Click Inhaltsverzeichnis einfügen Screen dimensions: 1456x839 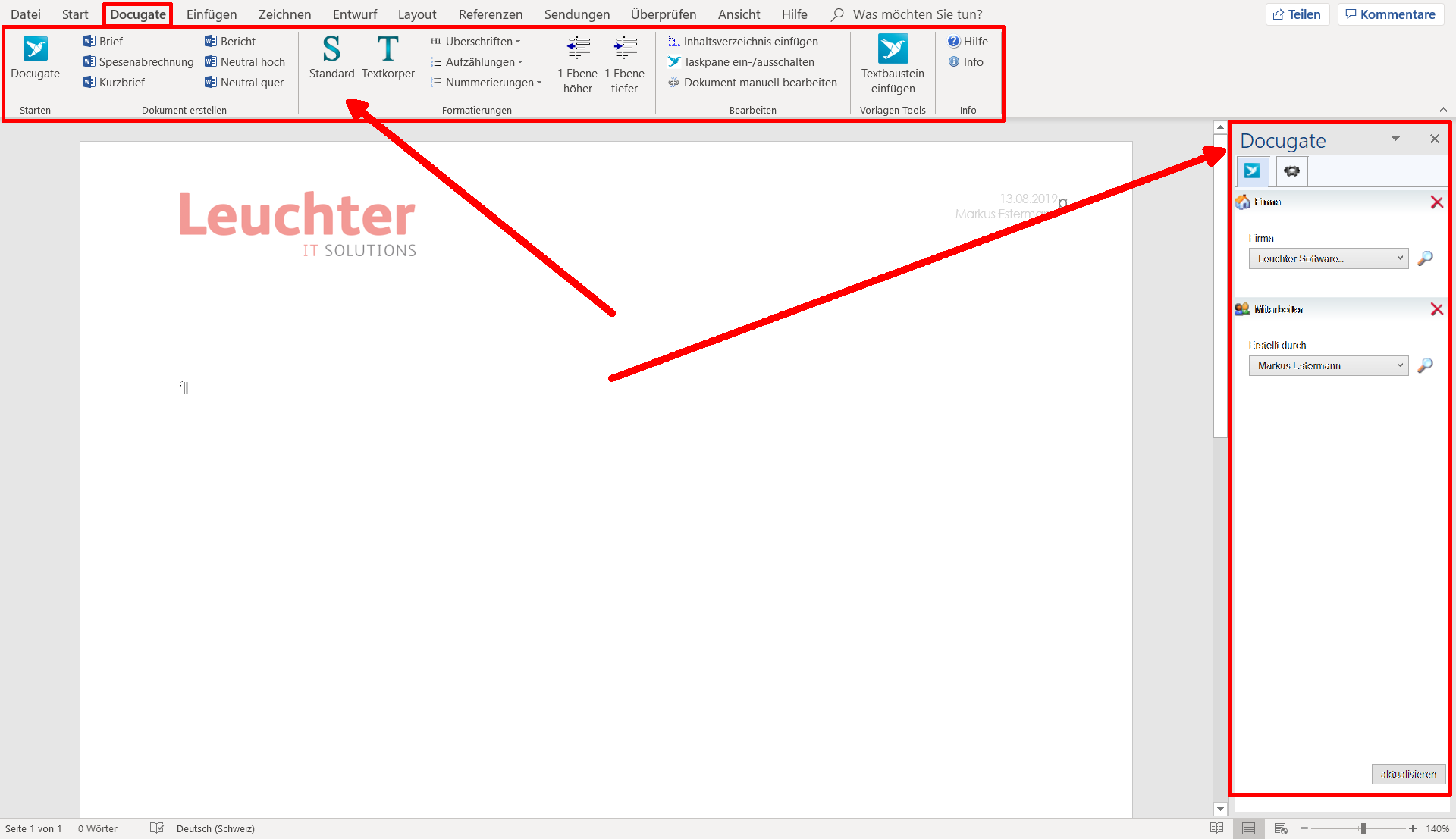click(x=742, y=41)
